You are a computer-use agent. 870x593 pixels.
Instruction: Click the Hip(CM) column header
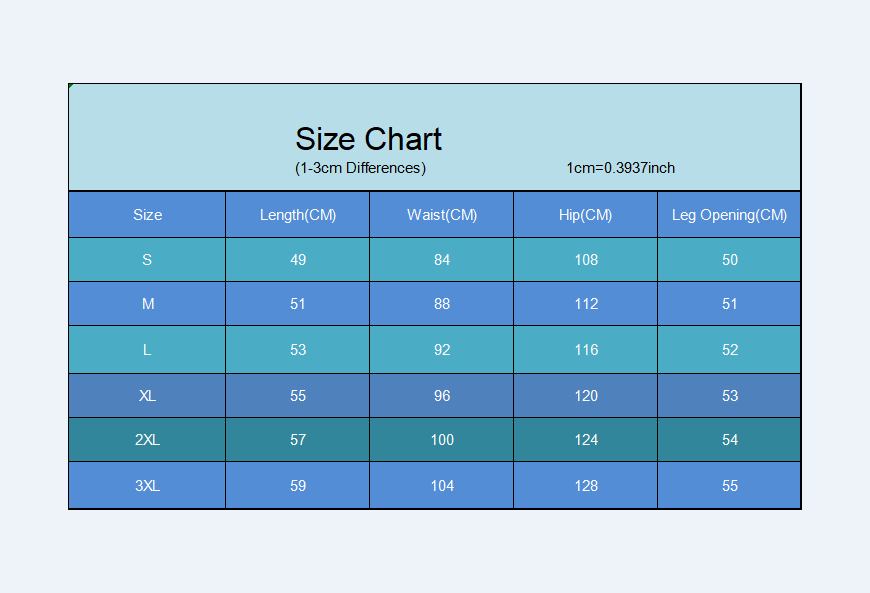(586, 215)
